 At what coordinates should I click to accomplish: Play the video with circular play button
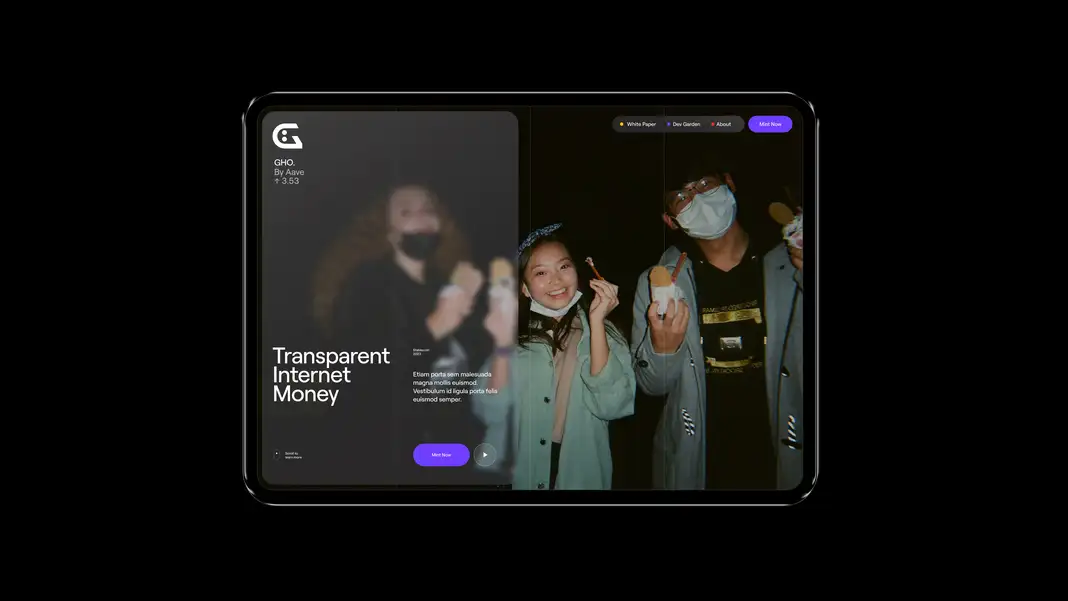[485, 454]
